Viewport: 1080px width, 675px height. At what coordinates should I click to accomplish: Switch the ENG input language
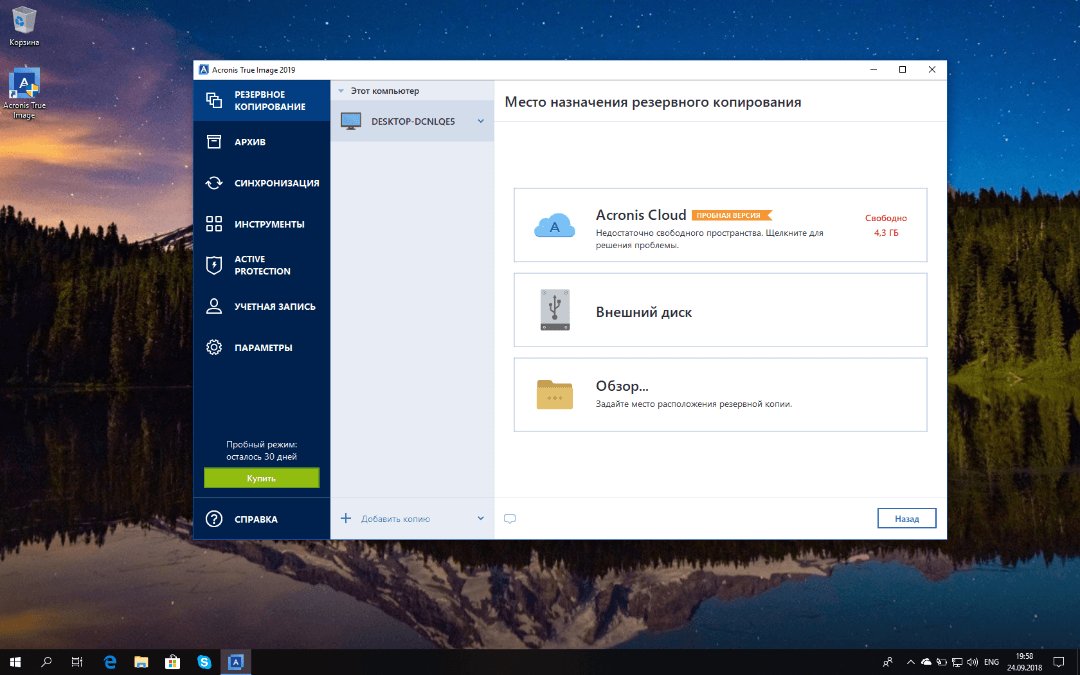pos(992,662)
